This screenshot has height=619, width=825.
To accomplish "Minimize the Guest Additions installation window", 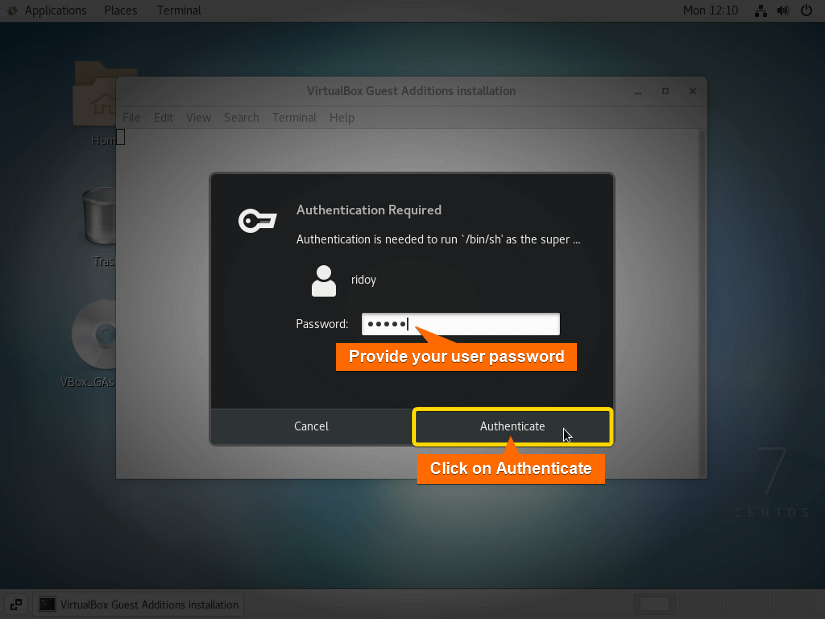I will (x=638, y=92).
